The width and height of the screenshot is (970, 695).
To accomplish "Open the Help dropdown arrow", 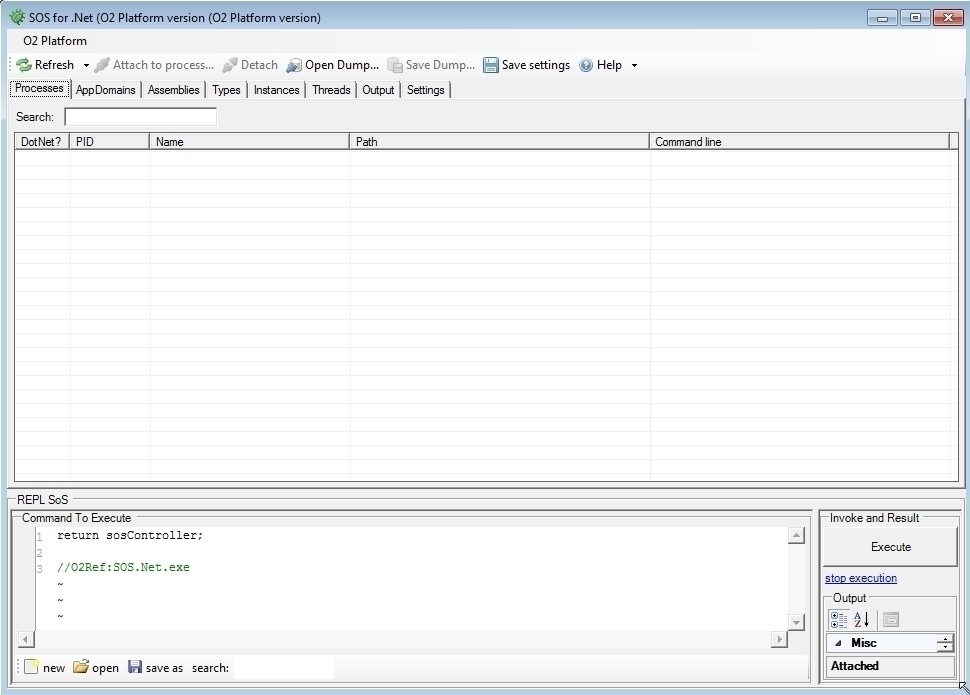I will point(634,66).
